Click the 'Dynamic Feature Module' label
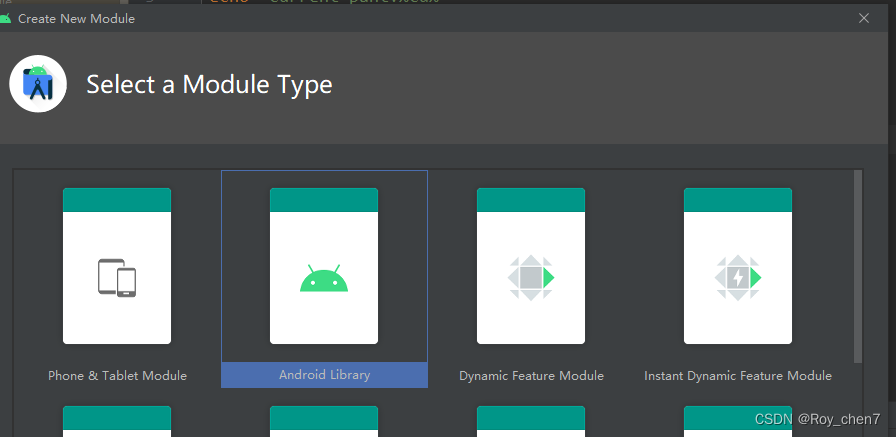896x437 pixels. tap(531, 376)
